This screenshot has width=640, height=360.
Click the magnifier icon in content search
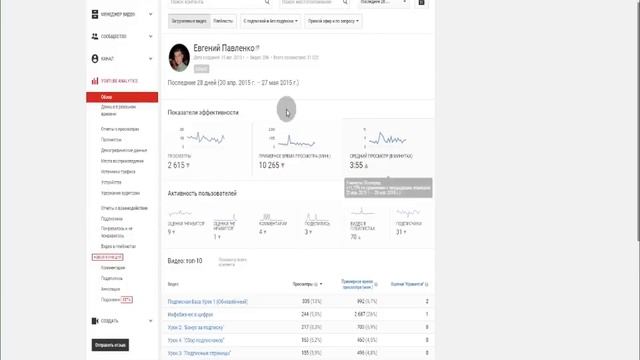[267, 2]
